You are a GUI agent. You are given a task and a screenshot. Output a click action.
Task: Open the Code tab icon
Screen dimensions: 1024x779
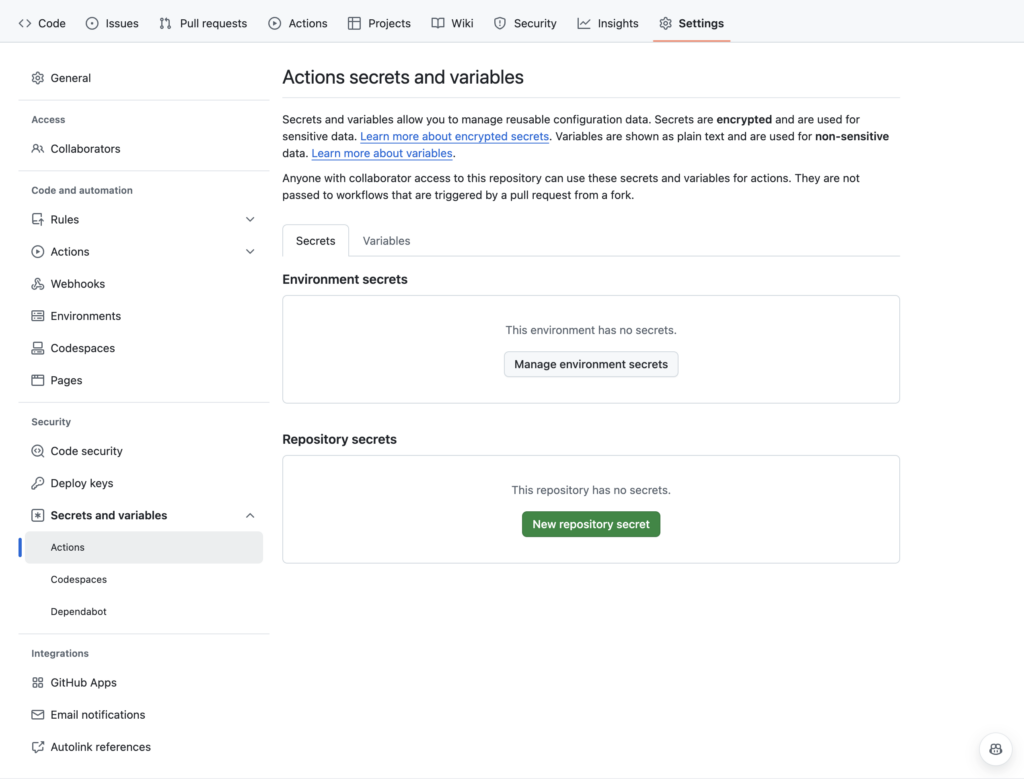(x=25, y=24)
